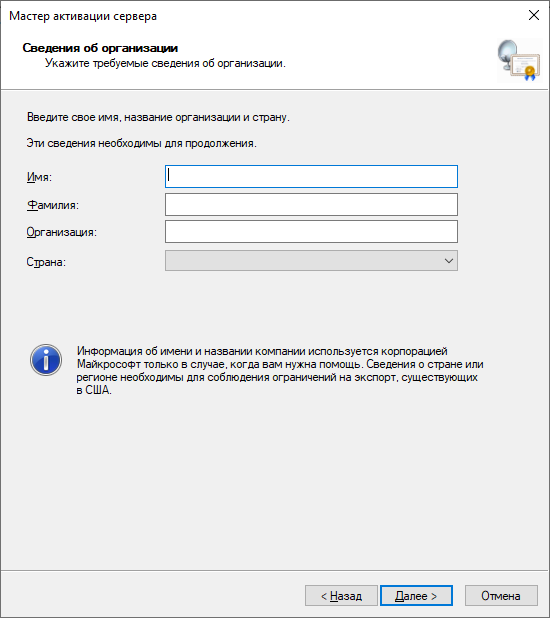
Task: Close the server activation wizard window
Action: tap(534, 15)
